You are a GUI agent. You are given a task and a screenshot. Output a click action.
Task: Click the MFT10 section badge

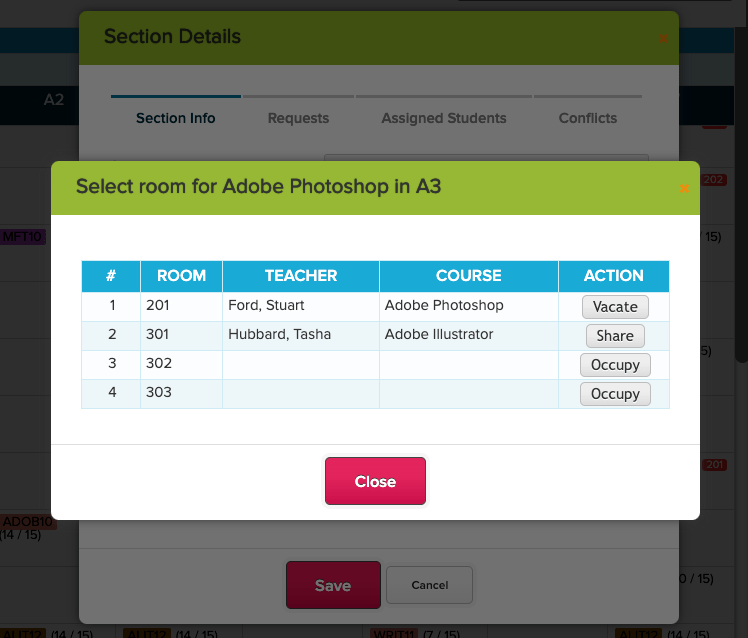pyautogui.click(x=22, y=237)
